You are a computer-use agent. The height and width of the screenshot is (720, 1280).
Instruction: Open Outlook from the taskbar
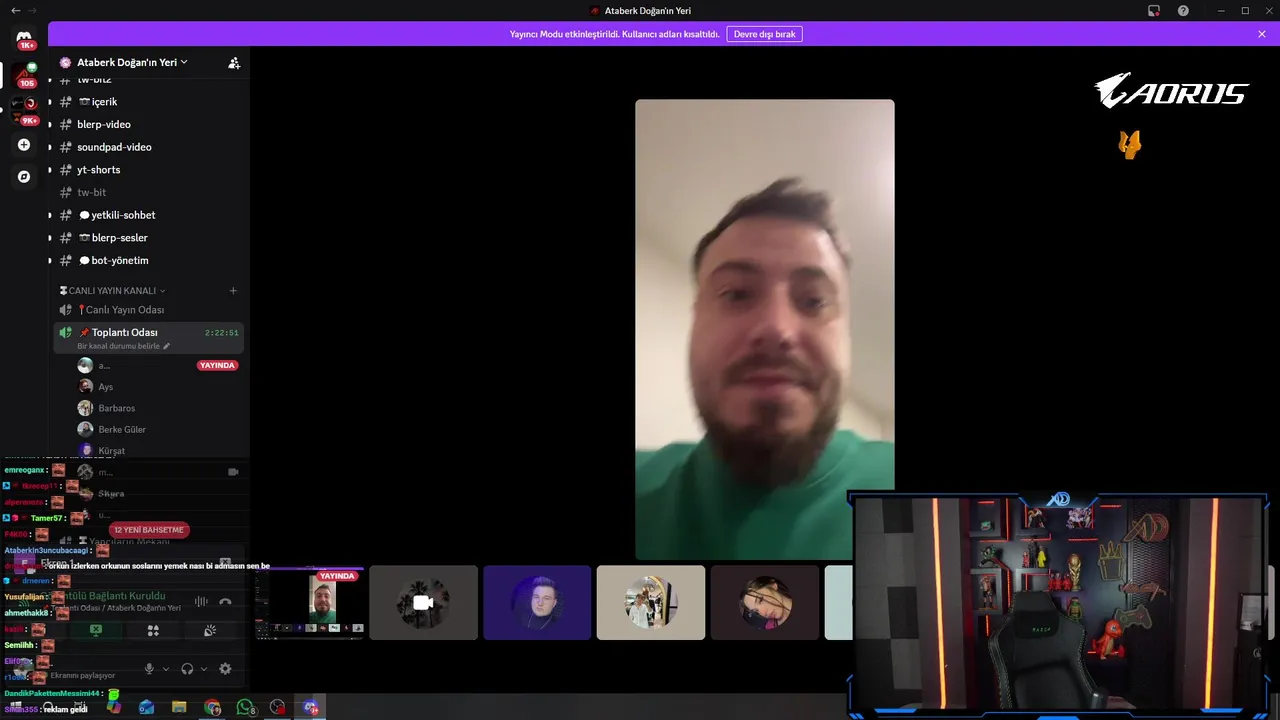click(147, 707)
